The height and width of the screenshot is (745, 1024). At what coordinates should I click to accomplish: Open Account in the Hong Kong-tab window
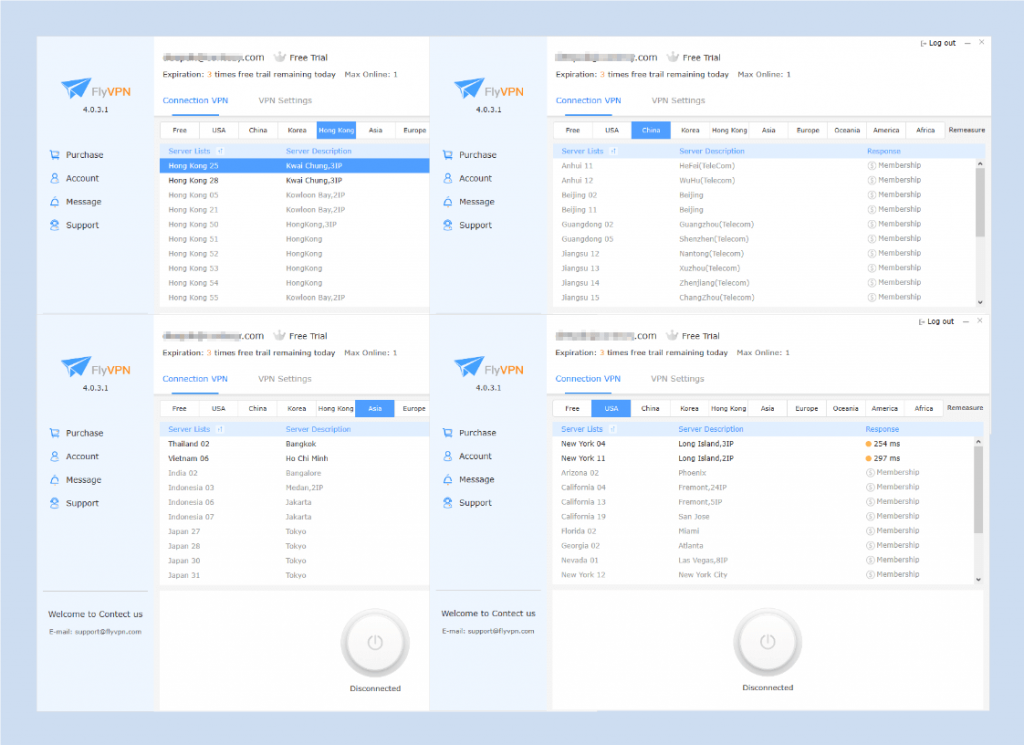(x=74, y=178)
